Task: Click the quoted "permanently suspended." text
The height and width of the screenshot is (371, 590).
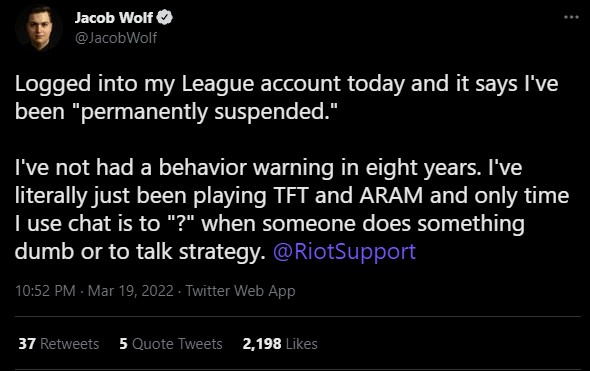Action: click(x=209, y=112)
